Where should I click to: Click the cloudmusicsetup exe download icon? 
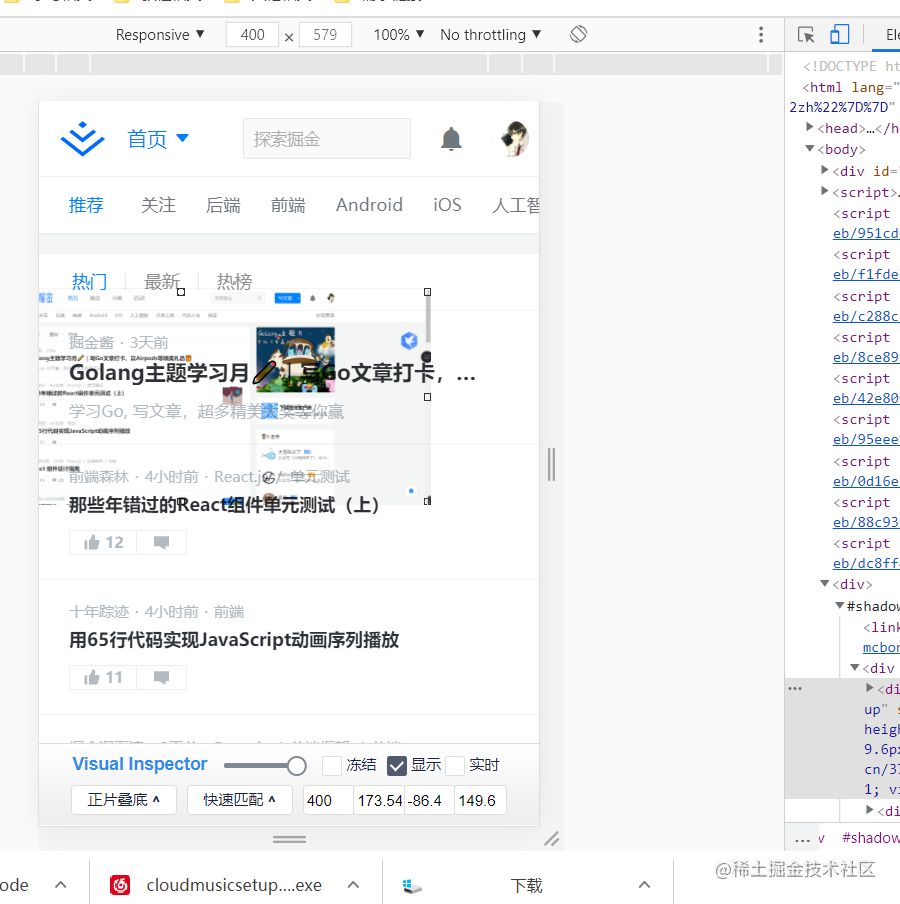coord(120,884)
